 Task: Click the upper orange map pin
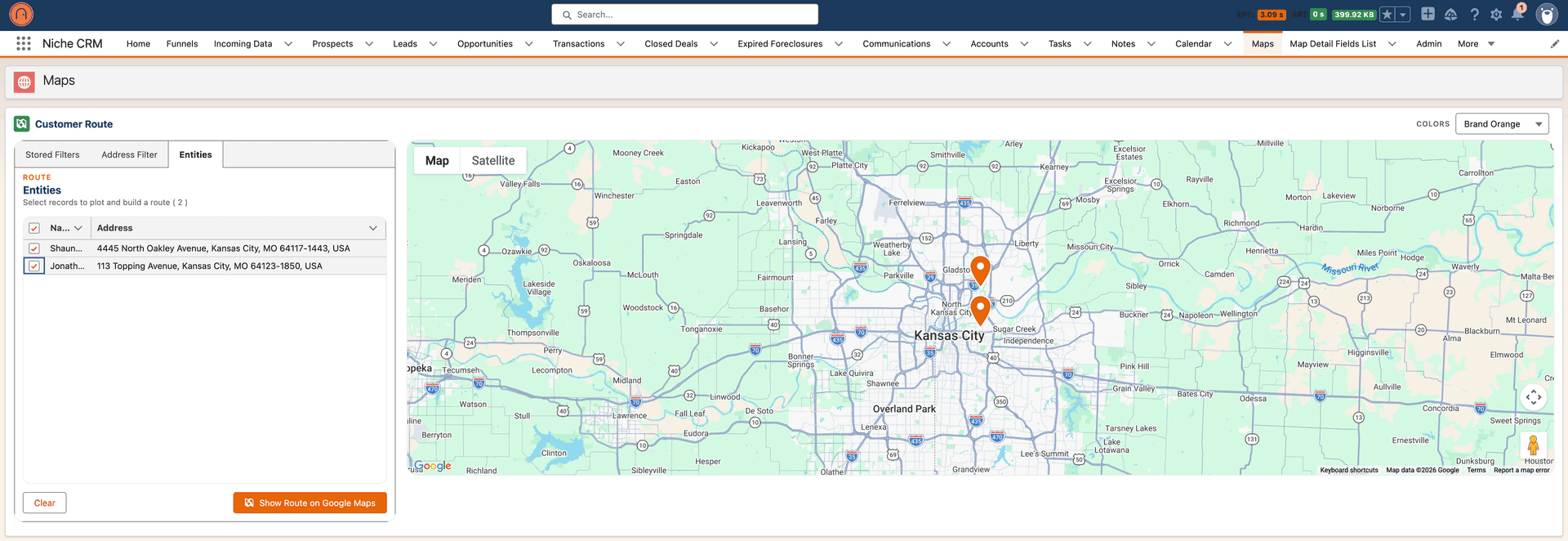[x=980, y=270]
